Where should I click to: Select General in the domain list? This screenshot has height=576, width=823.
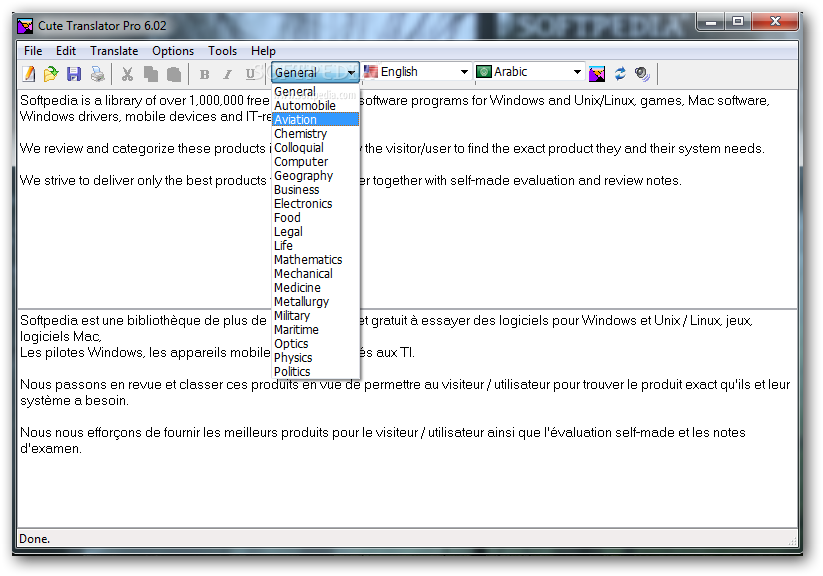315,91
